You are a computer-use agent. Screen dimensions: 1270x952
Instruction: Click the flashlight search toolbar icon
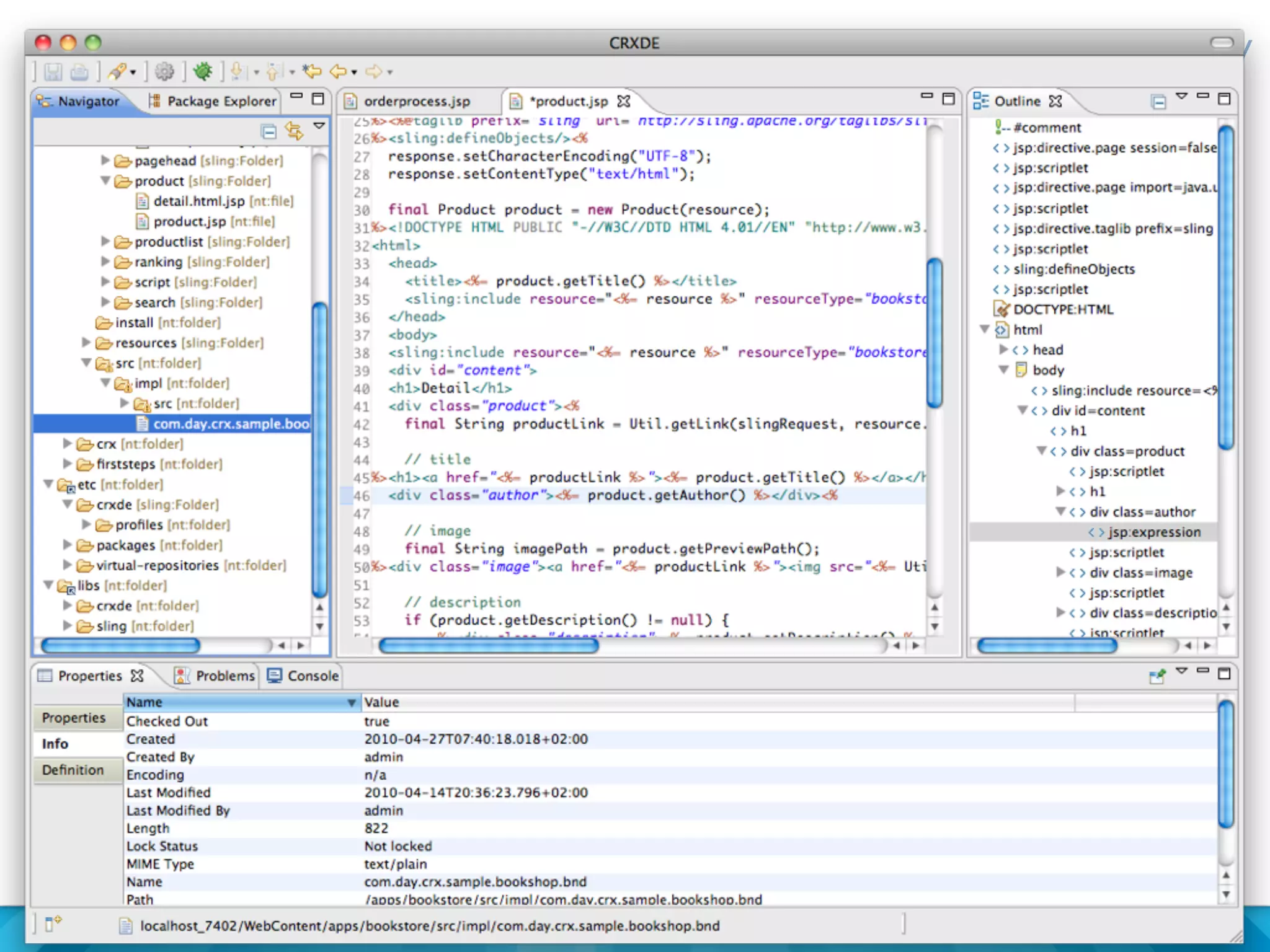coord(117,71)
